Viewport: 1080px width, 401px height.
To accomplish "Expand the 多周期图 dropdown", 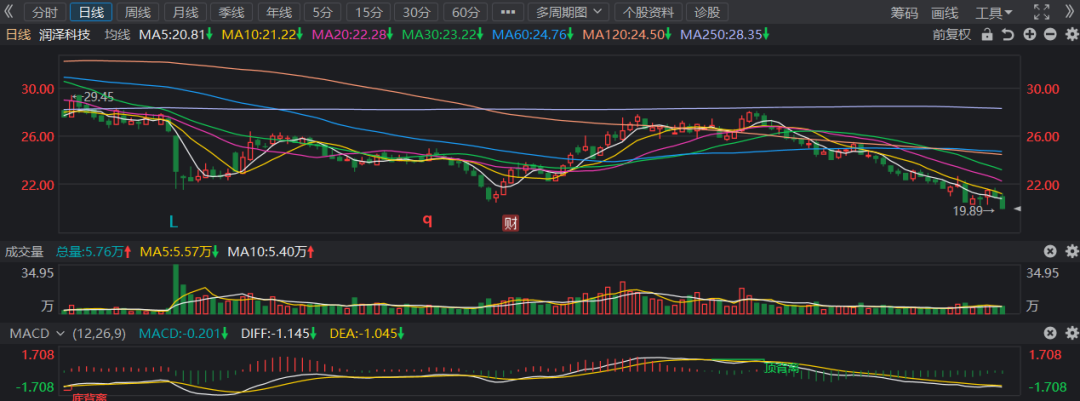I will [570, 13].
